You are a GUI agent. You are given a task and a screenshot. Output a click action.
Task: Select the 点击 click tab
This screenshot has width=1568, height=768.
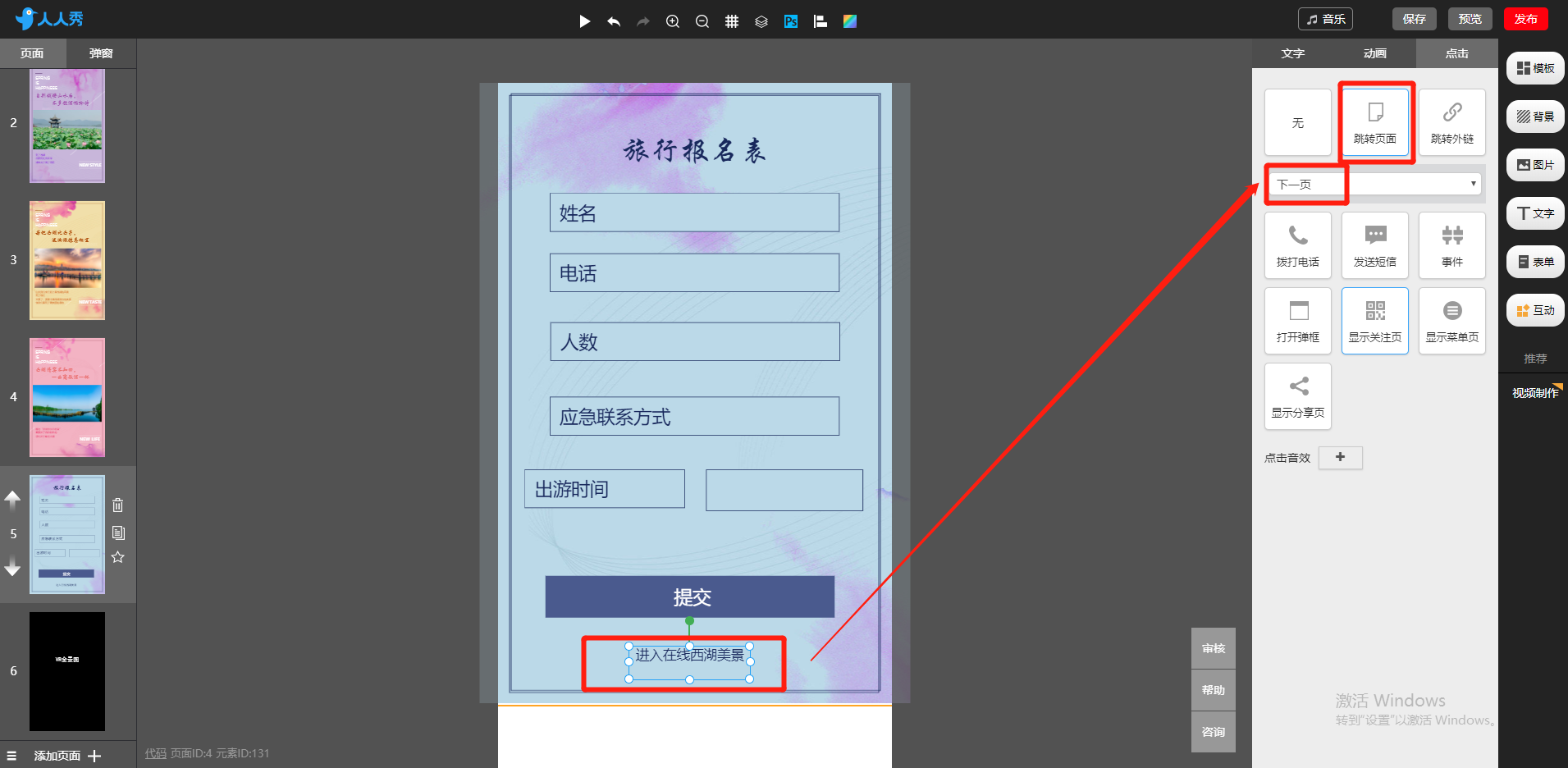tap(1457, 53)
